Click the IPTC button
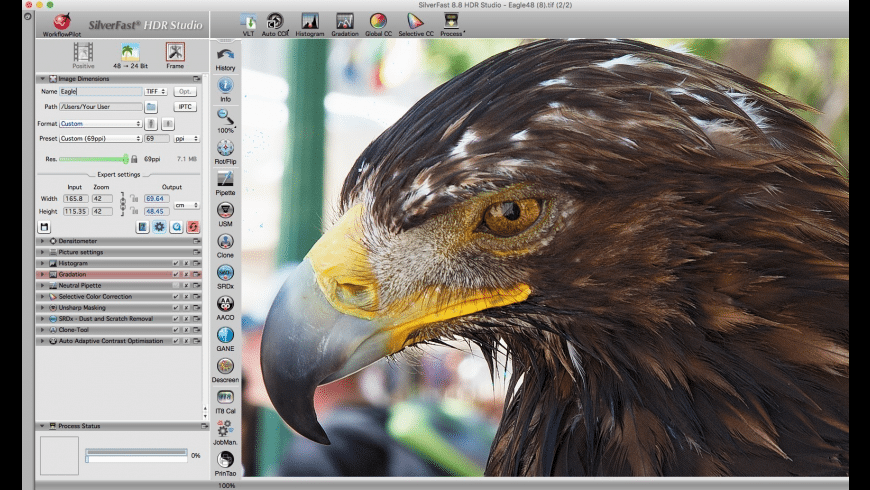The width and height of the screenshot is (870, 490). 185,107
